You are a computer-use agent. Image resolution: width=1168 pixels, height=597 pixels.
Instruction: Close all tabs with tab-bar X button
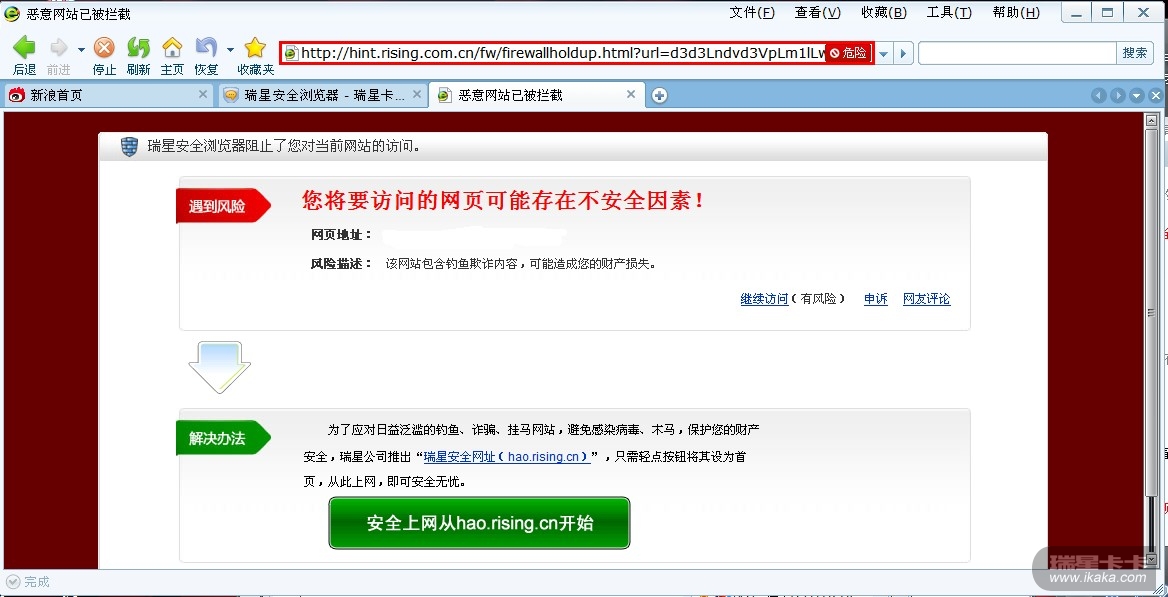point(1155,95)
